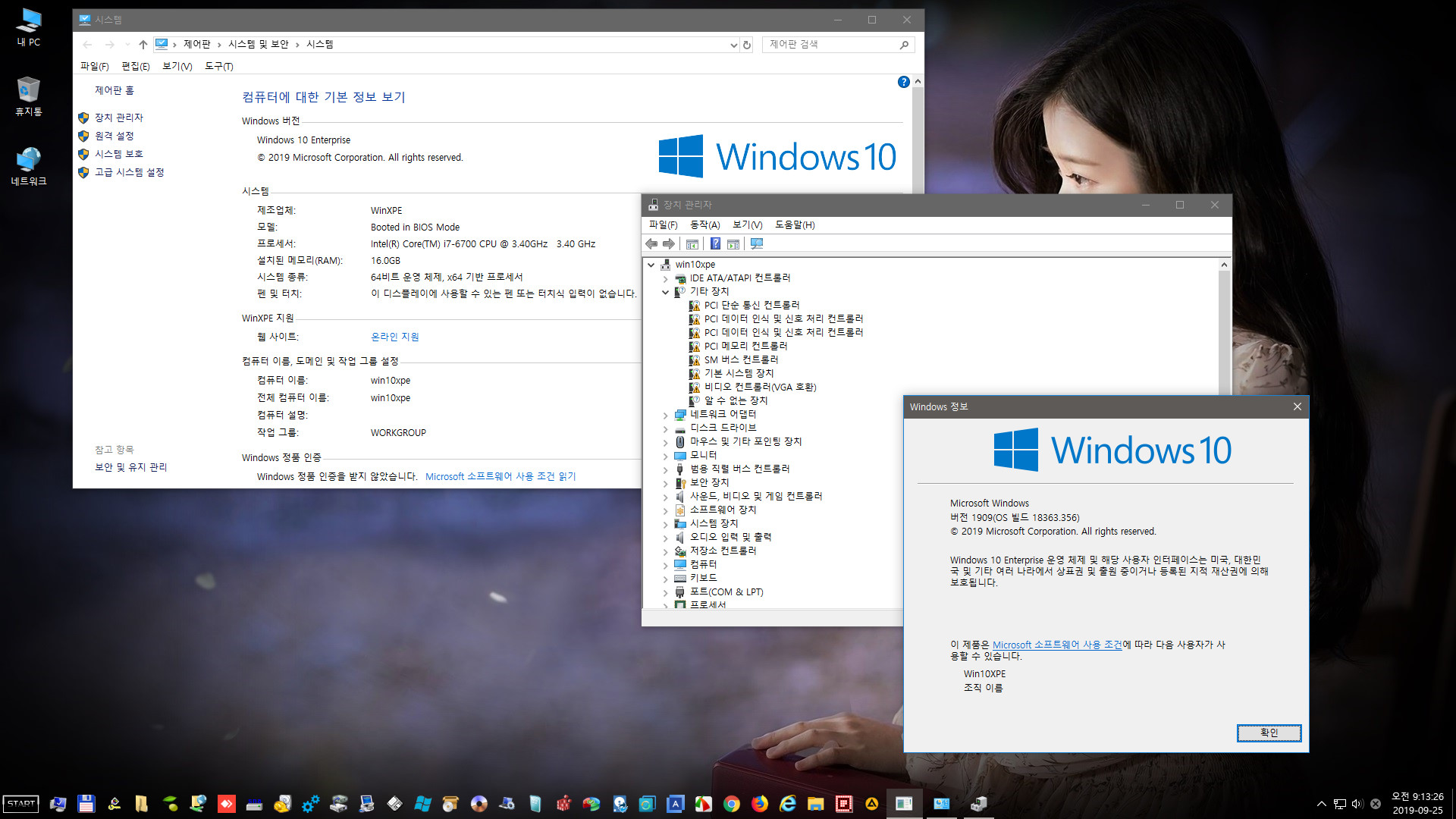The height and width of the screenshot is (819, 1456).
Task: Click 시스템 및 보안 breadcrumb in address bar
Action: click(258, 45)
